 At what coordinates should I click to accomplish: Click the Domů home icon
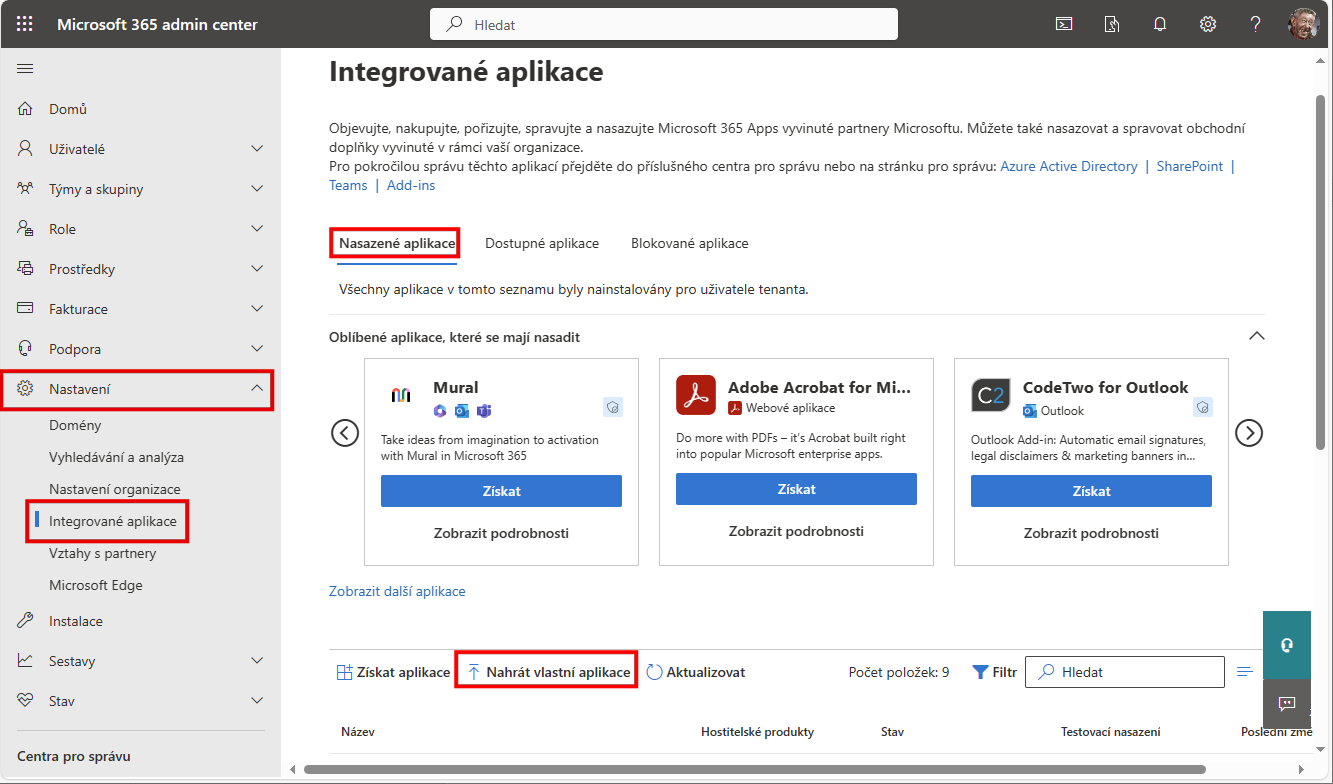(26, 109)
